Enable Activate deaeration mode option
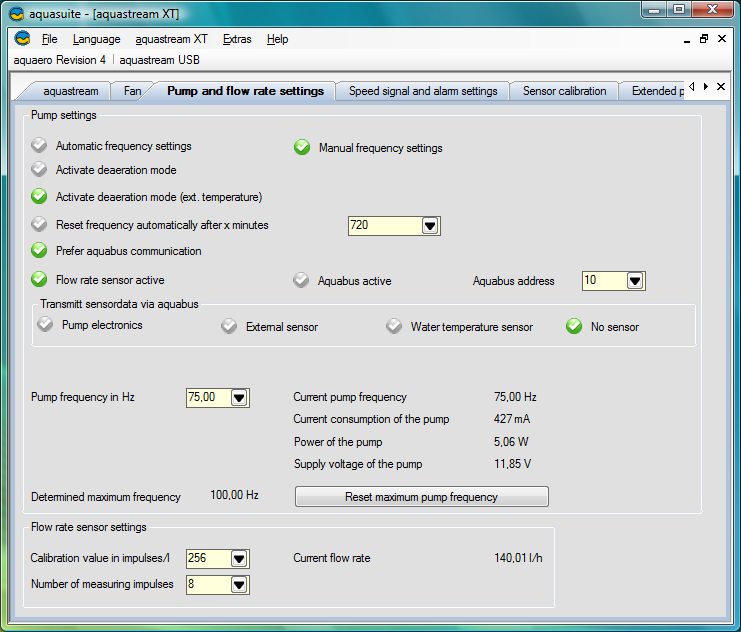The height and width of the screenshot is (632, 741). tap(39, 169)
